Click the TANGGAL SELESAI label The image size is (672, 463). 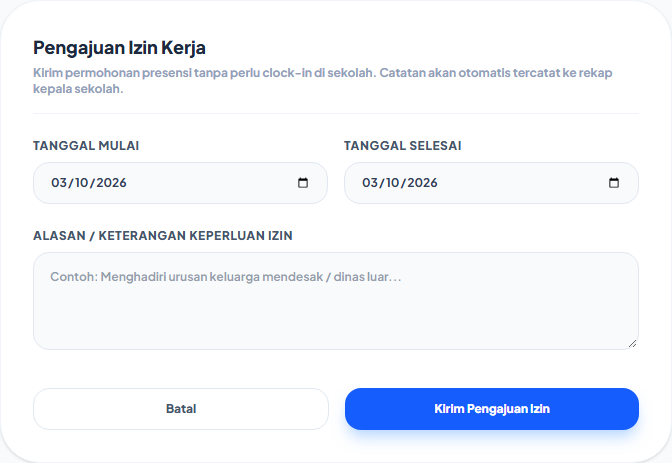[403, 146]
